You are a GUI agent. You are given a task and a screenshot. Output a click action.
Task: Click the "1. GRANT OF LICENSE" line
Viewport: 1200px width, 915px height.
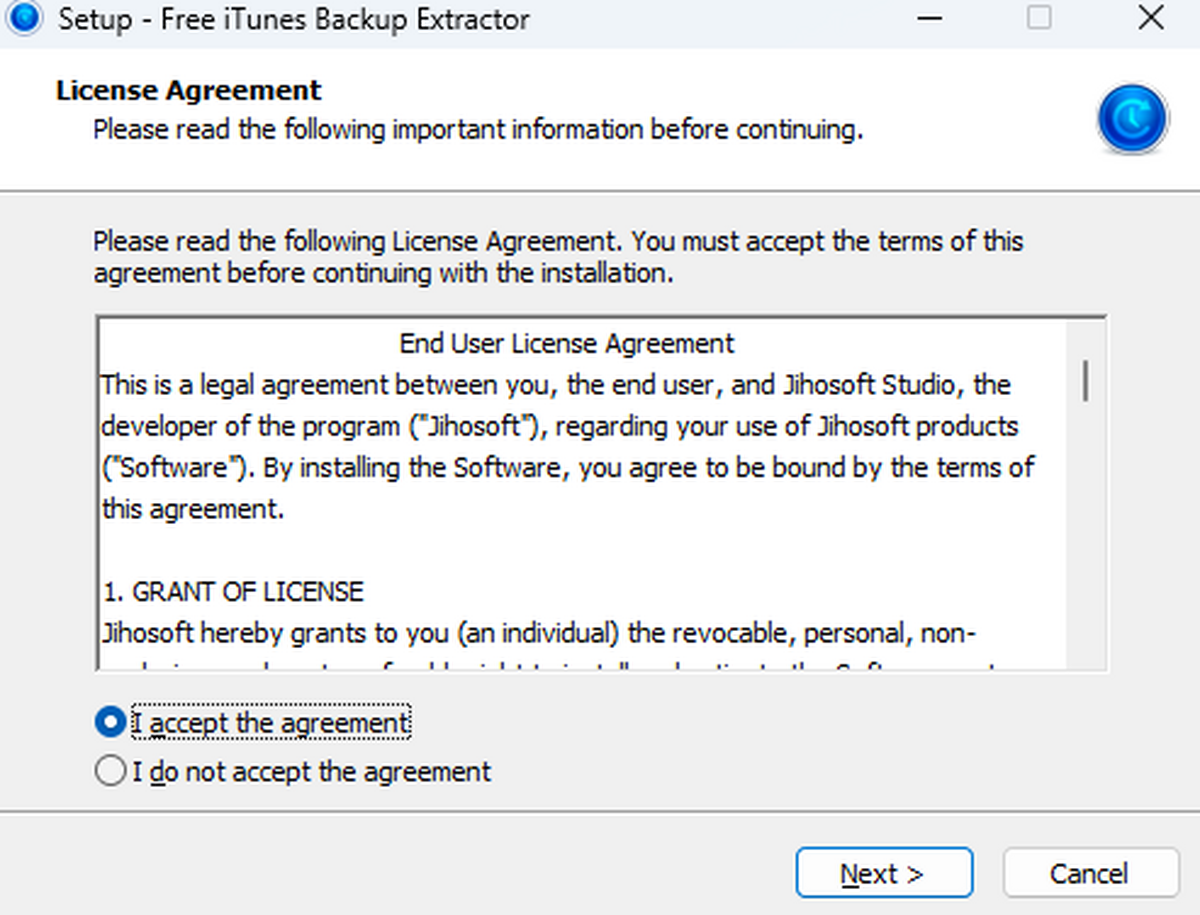tap(233, 592)
